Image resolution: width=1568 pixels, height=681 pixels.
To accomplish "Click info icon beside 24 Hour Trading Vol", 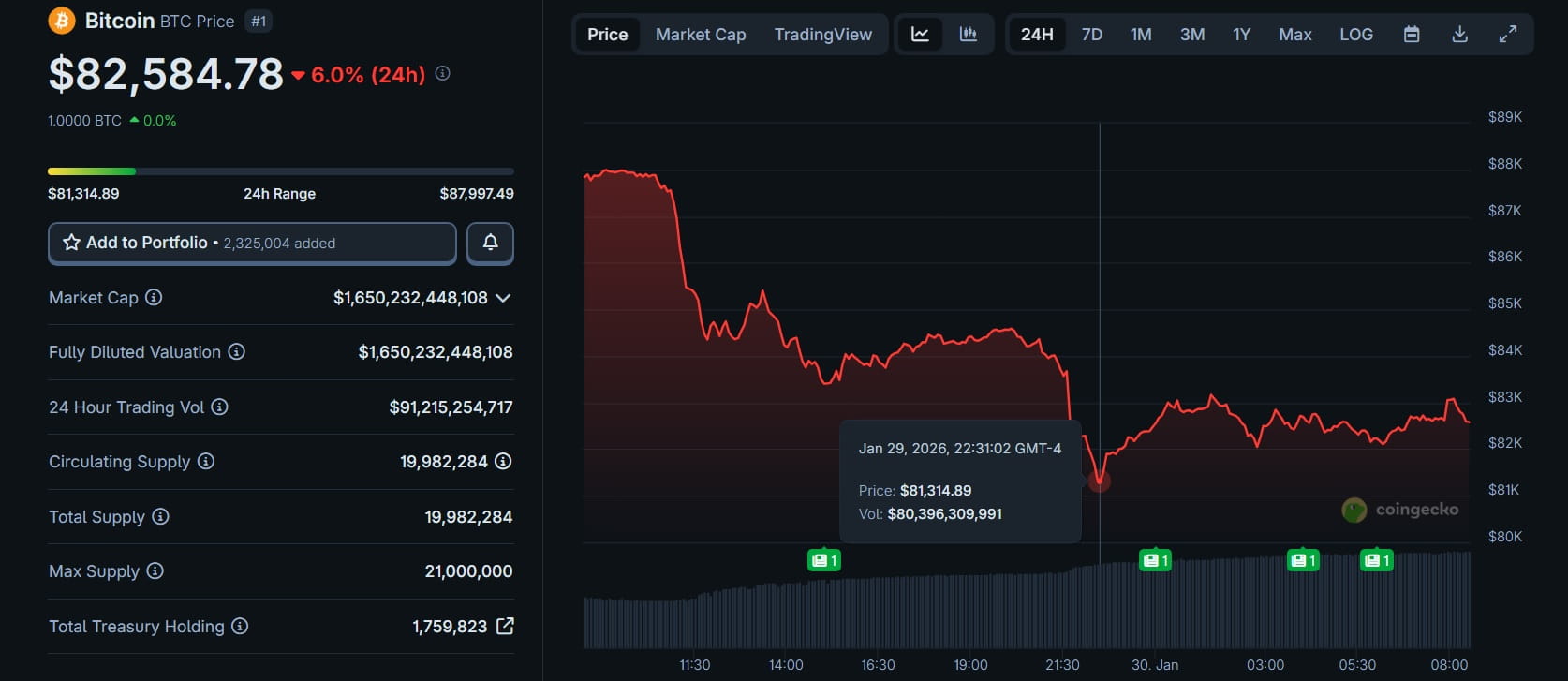I will coord(219,407).
